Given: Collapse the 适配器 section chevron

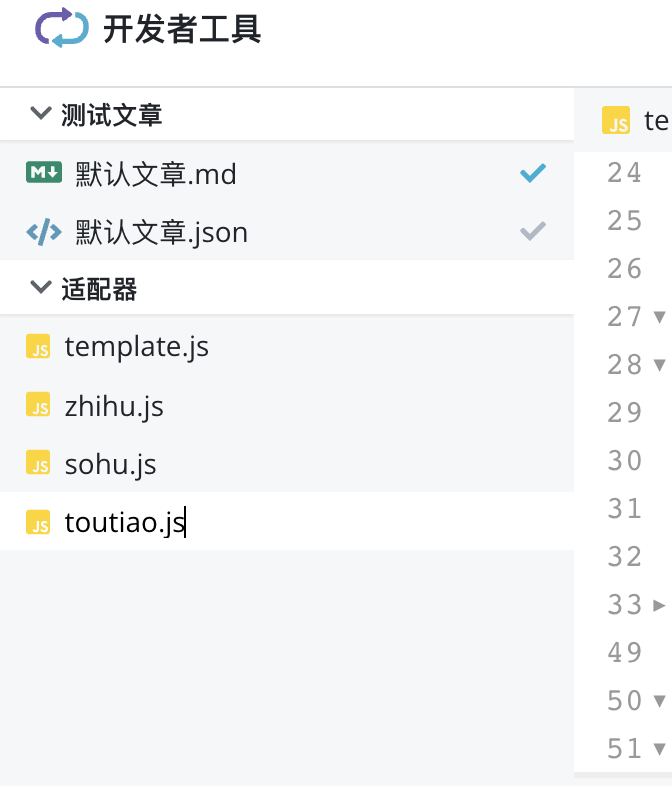Looking at the screenshot, I should [41, 287].
